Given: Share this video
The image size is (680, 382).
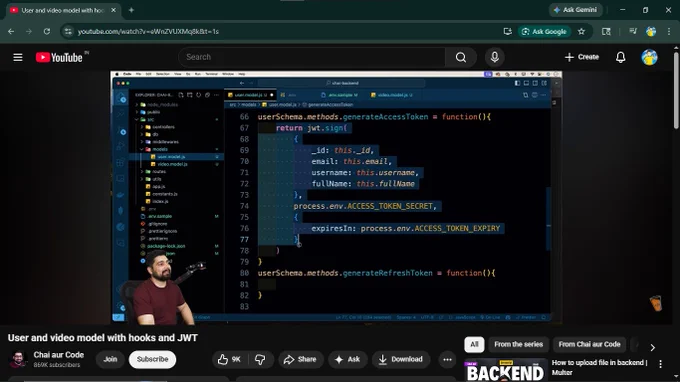Looking at the screenshot, I should coord(300,359).
